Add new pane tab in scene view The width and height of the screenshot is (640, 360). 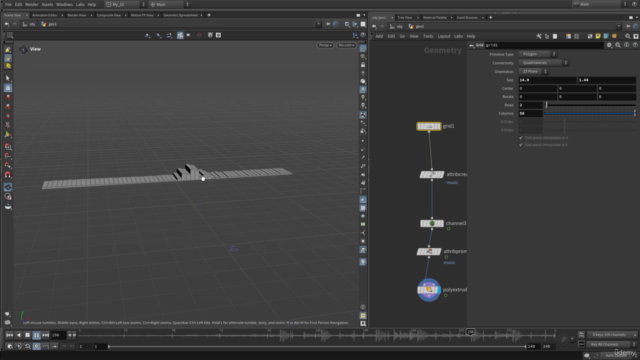tap(209, 15)
